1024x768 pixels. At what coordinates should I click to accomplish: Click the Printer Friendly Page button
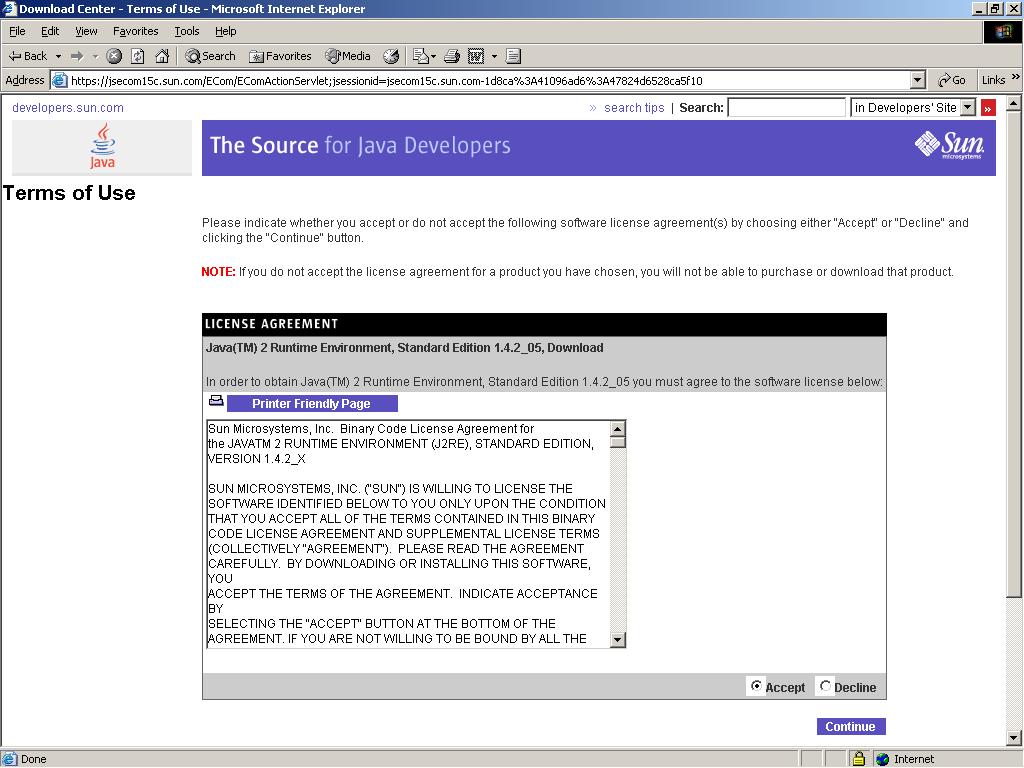pyautogui.click(x=312, y=404)
